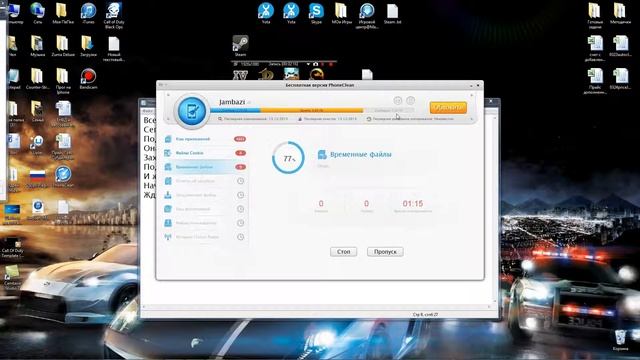Click the Notepad status bar line/column indicator
The height and width of the screenshot is (360, 640).
coord(425,315)
